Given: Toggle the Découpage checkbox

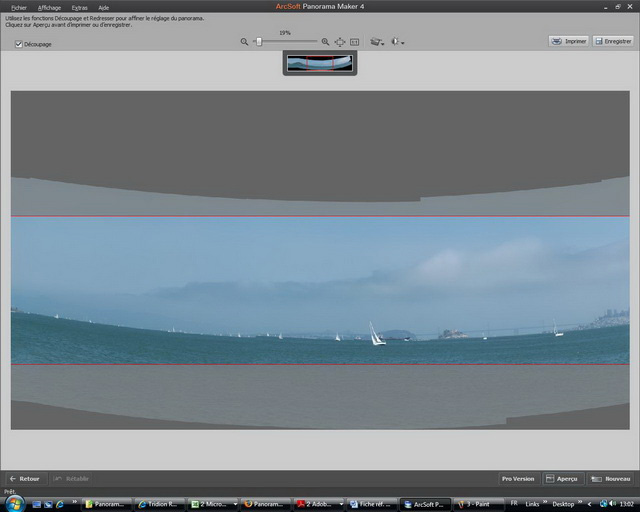Looking at the screenshot, I should (19, 44).
